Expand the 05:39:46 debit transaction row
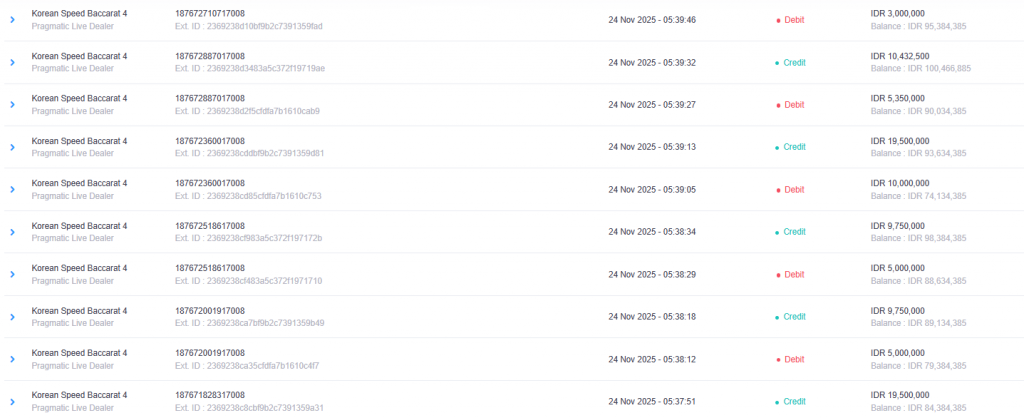 [x=12, y=20]
